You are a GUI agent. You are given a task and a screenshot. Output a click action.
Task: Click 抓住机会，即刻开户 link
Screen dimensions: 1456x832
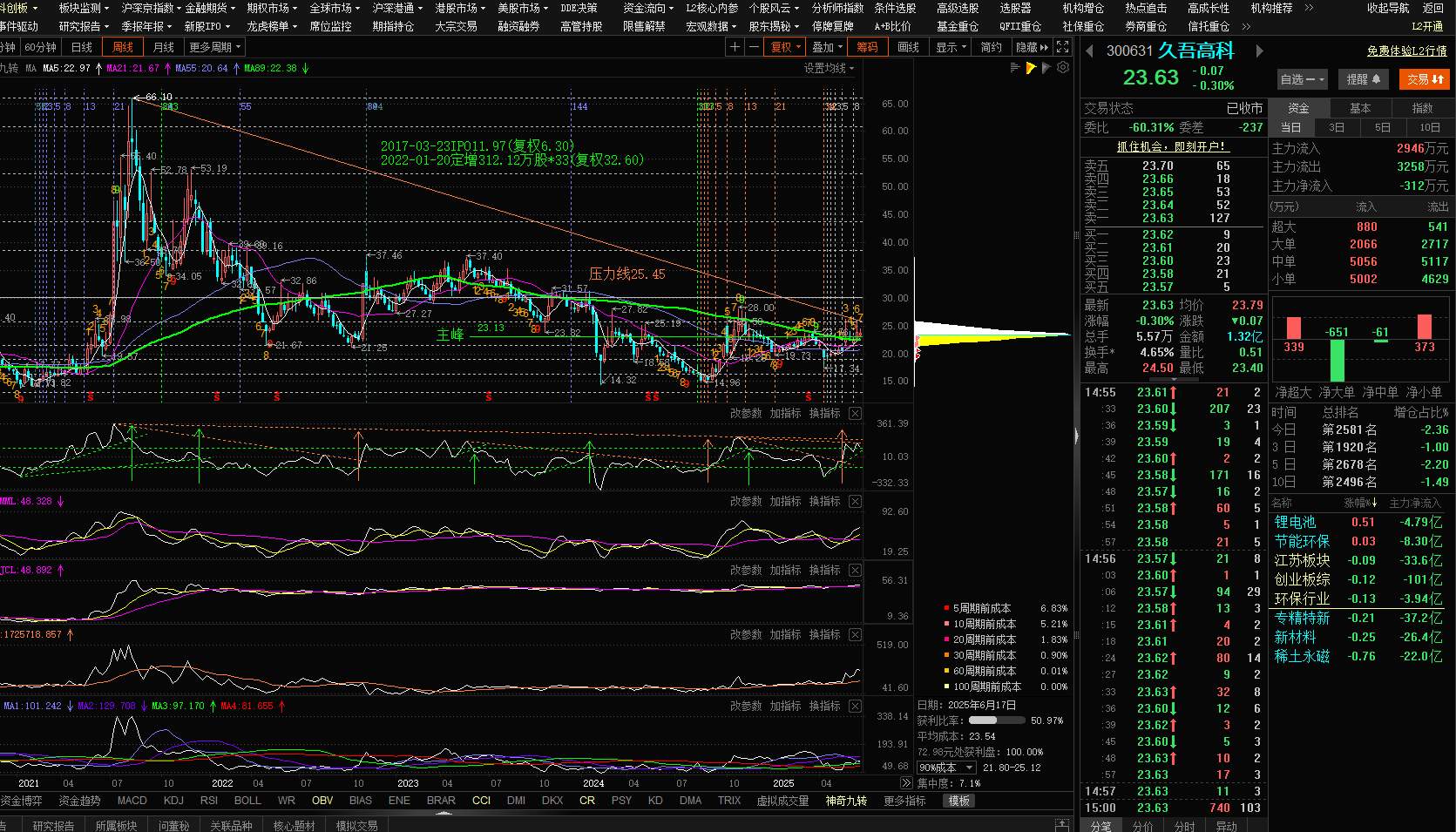tap(1172, 147)
